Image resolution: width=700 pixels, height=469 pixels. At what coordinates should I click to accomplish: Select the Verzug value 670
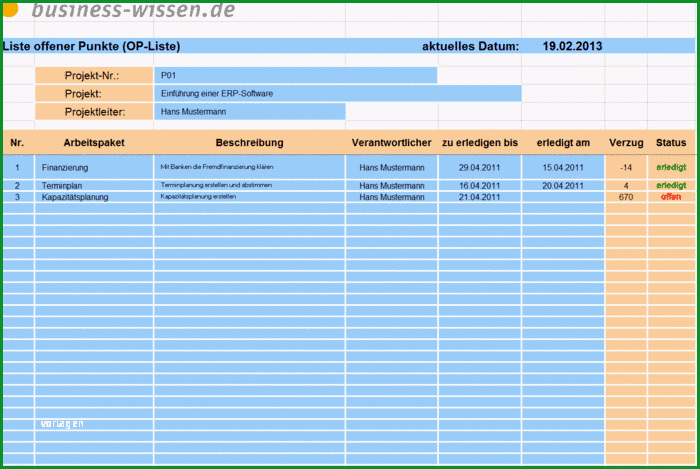point(626,197)
